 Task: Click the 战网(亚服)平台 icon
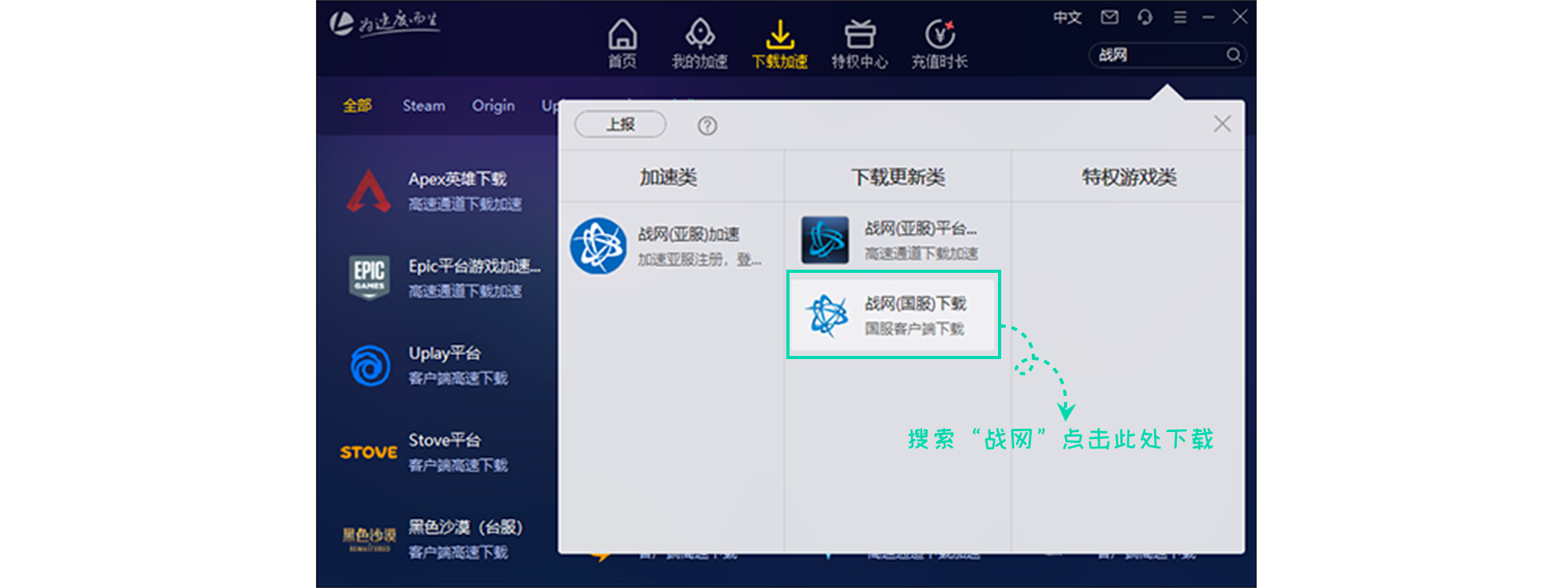pos(825,240)
